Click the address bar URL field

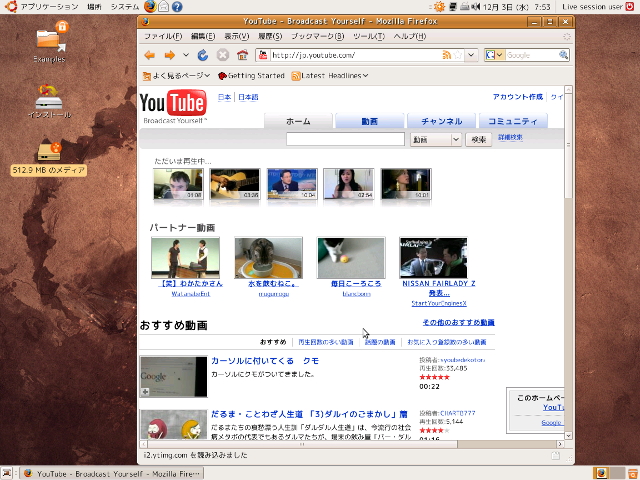[x=356, y=55]
